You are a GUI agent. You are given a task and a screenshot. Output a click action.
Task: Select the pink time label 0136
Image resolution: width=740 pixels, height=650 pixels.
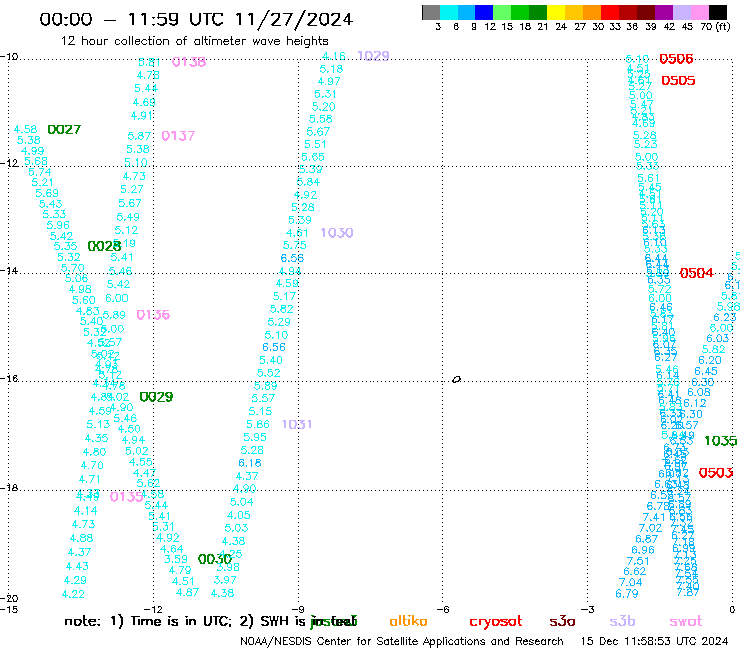[153, 315]
